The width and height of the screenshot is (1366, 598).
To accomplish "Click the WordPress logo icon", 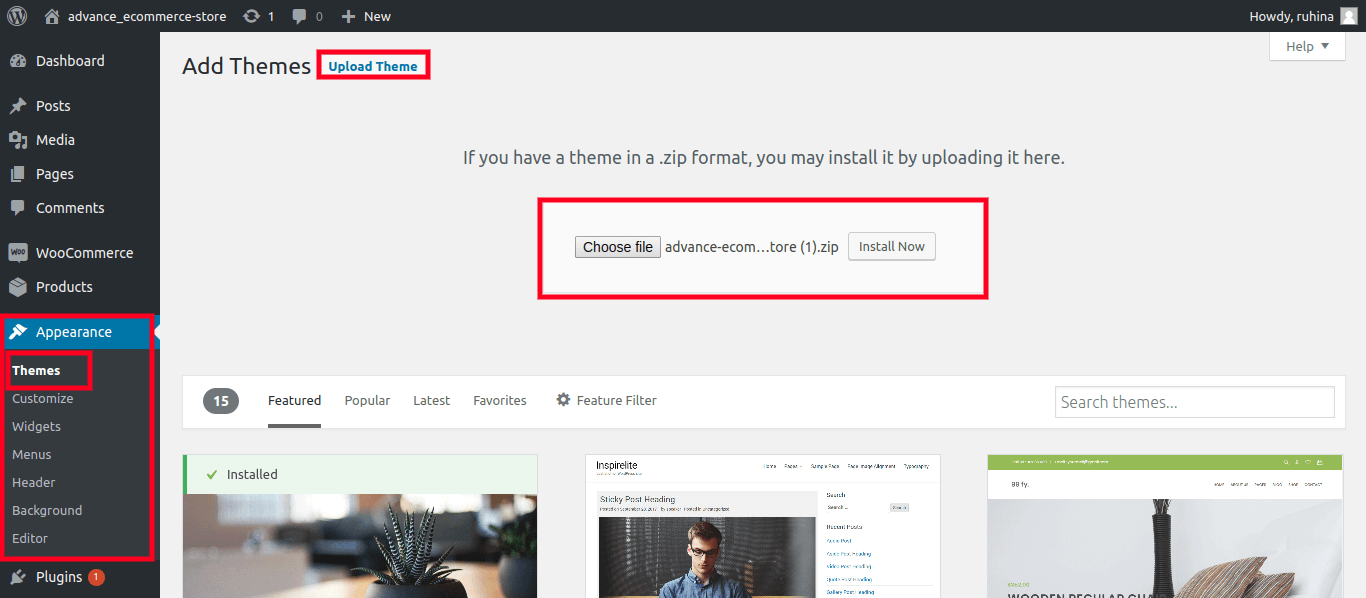I will point(17,16).
